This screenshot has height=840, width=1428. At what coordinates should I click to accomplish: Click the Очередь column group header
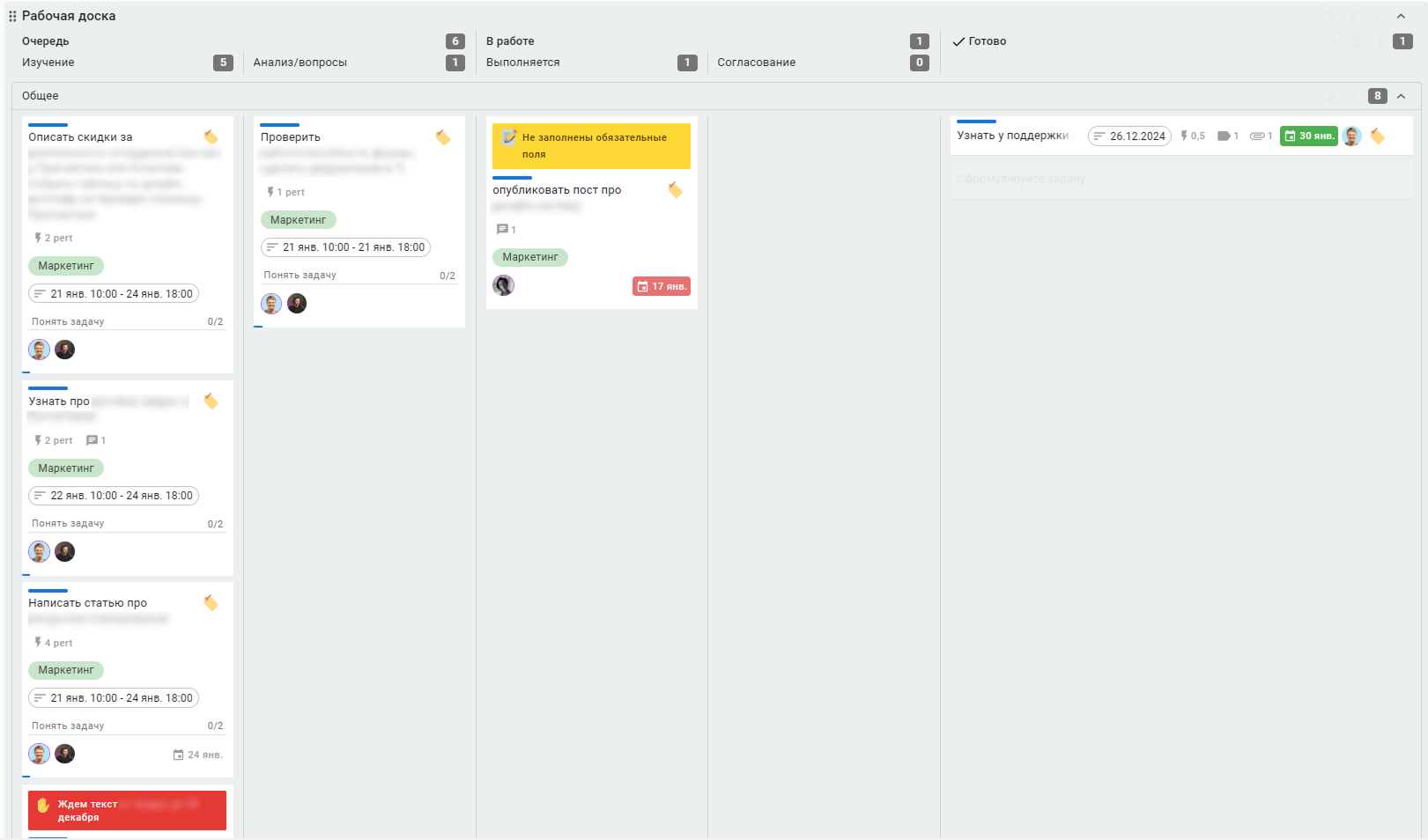tap(46, 41)
